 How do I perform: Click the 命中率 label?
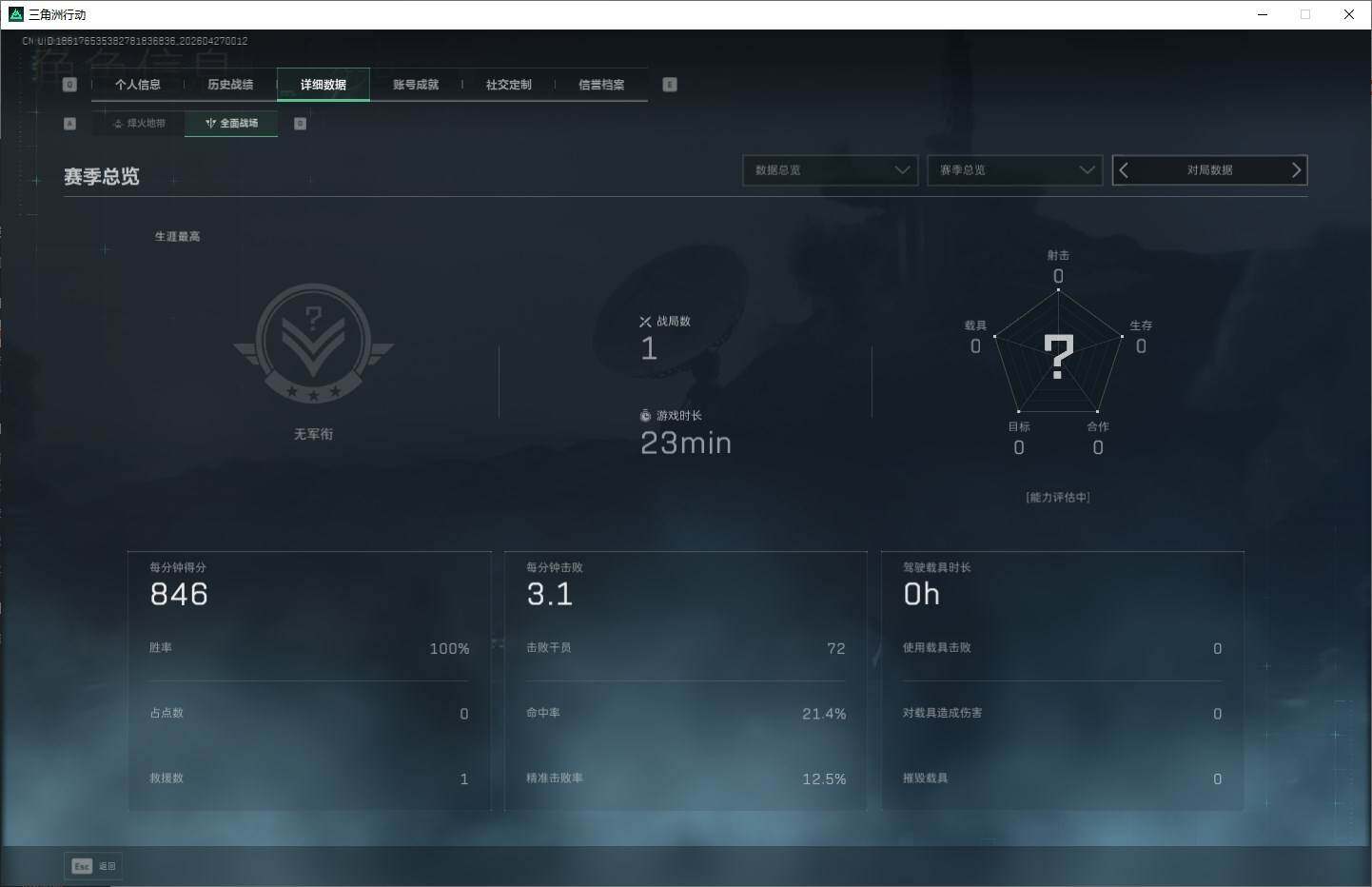pyautogui.click(x=543, y=713)
